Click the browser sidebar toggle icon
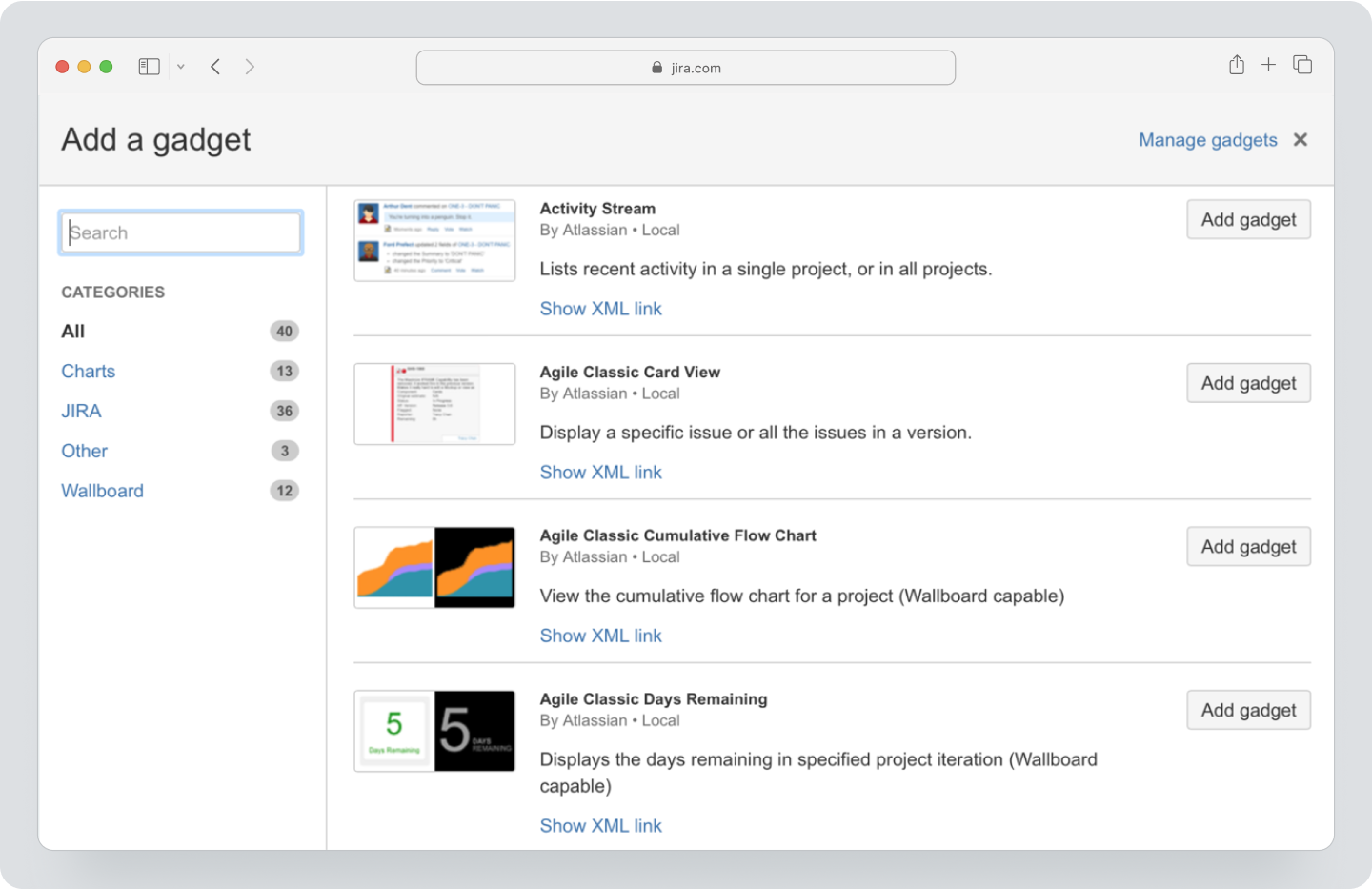The height and width of the screenshot is (889, 1372). (149, 67)
